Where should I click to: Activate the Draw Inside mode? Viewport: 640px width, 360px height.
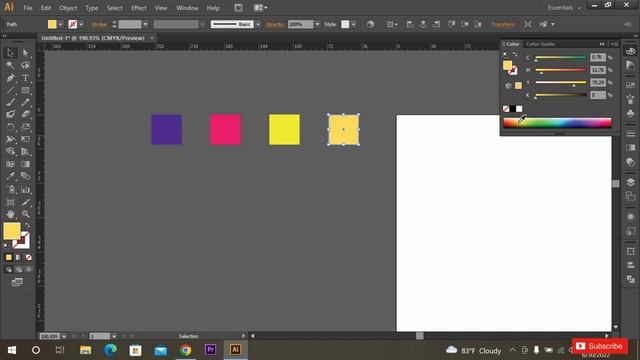point(28,269)
